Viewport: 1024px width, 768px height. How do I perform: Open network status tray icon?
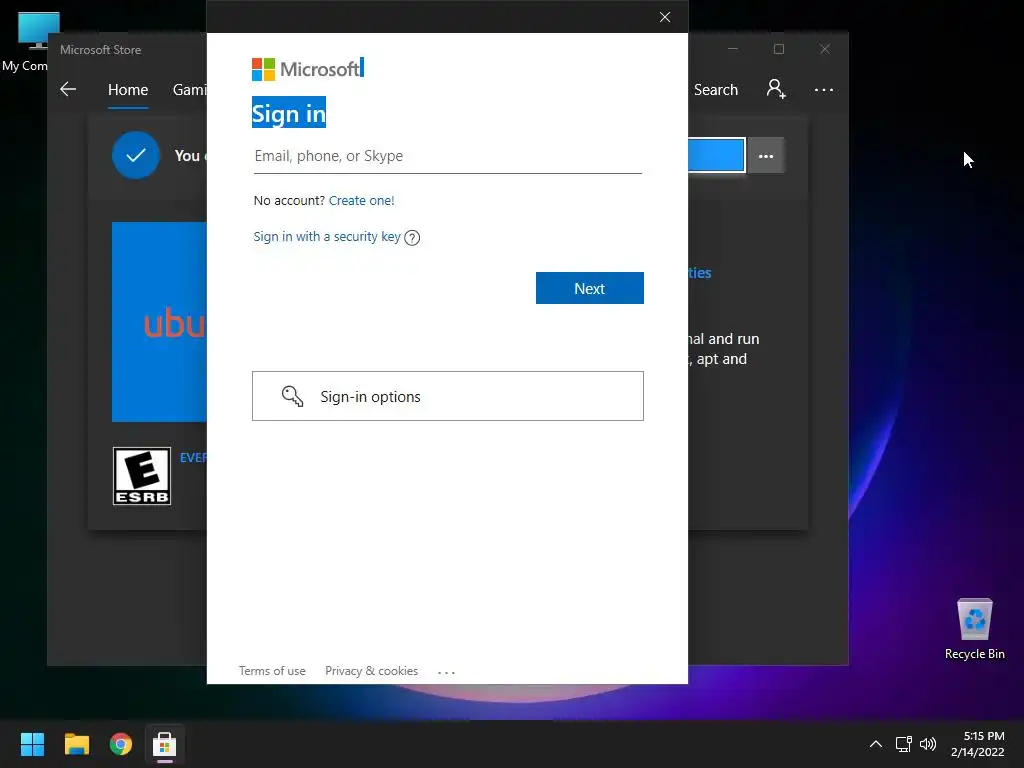click(904, 744)
